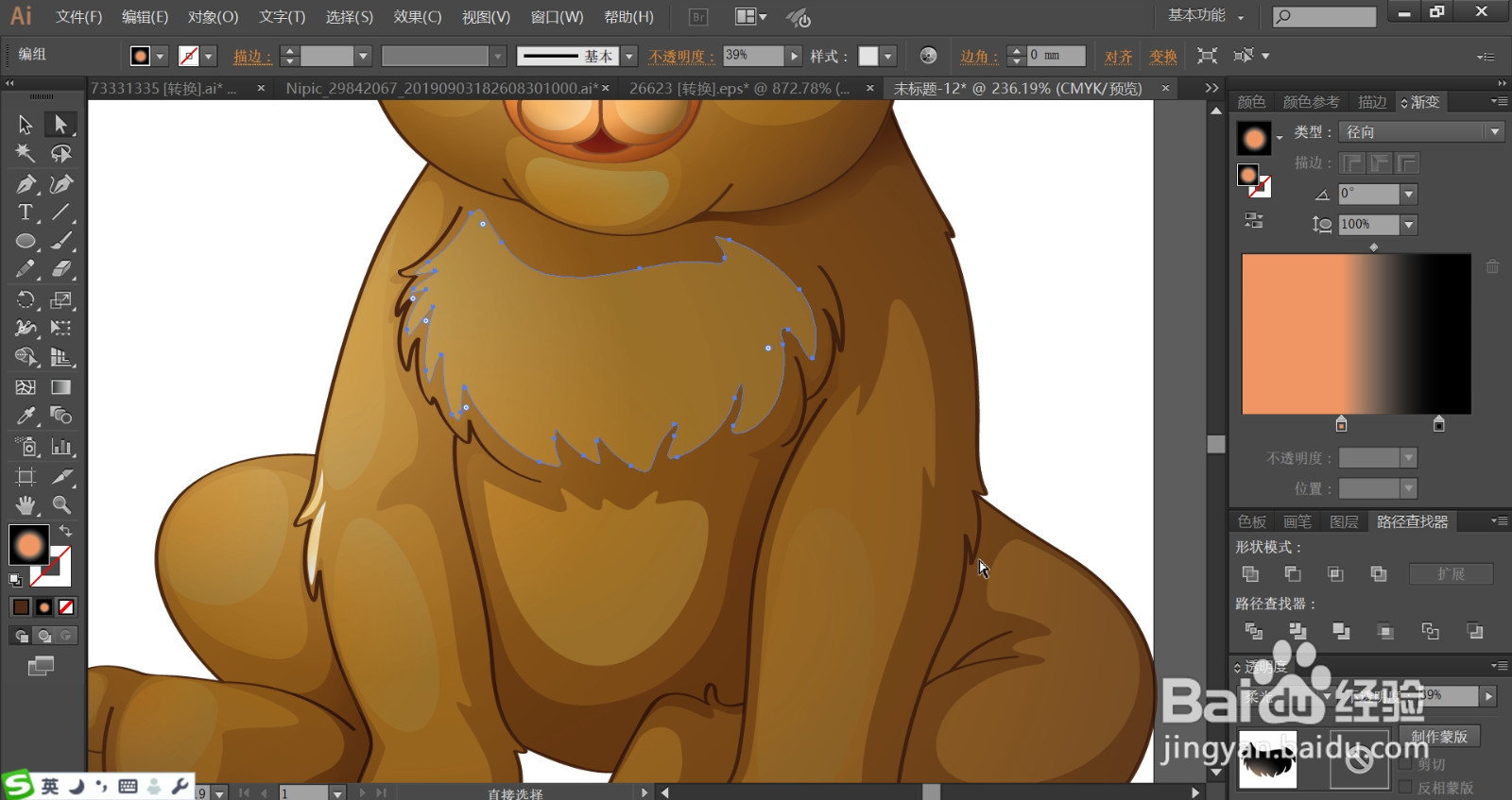Select the Mesh tool

(26, 387)
